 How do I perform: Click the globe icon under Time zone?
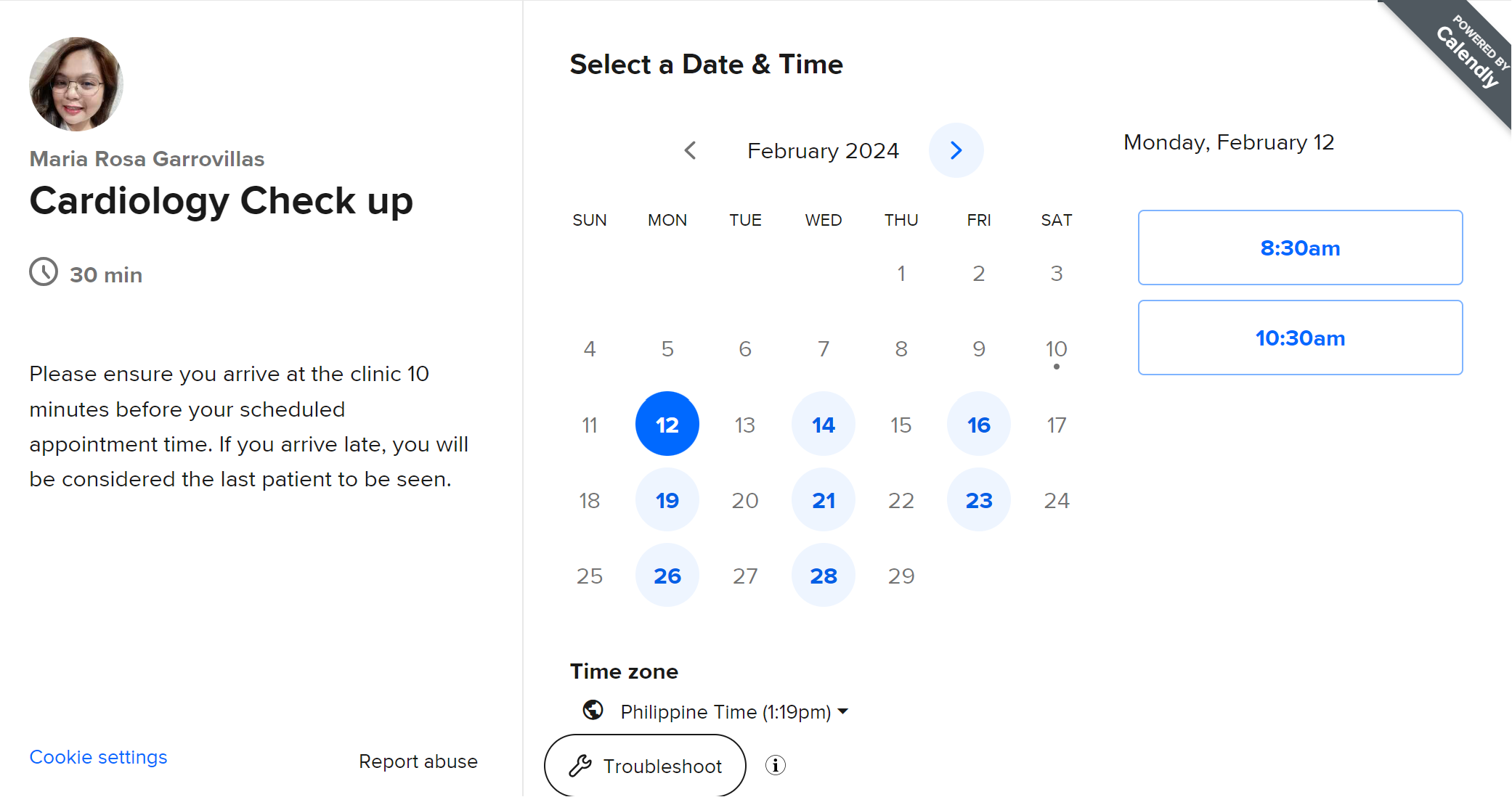pyautogui.click(x=593, y=710)
